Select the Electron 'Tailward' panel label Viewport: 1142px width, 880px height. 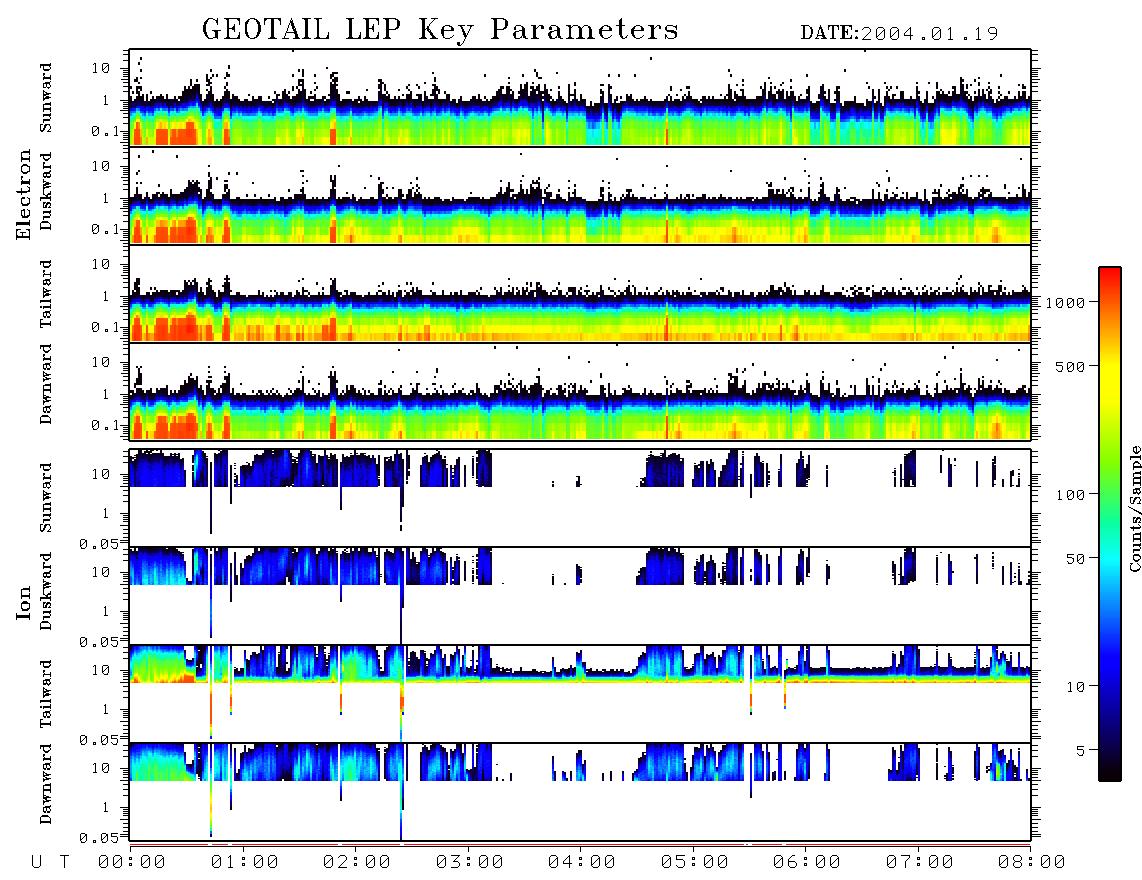pyautogui.click(x=46, y=294)
